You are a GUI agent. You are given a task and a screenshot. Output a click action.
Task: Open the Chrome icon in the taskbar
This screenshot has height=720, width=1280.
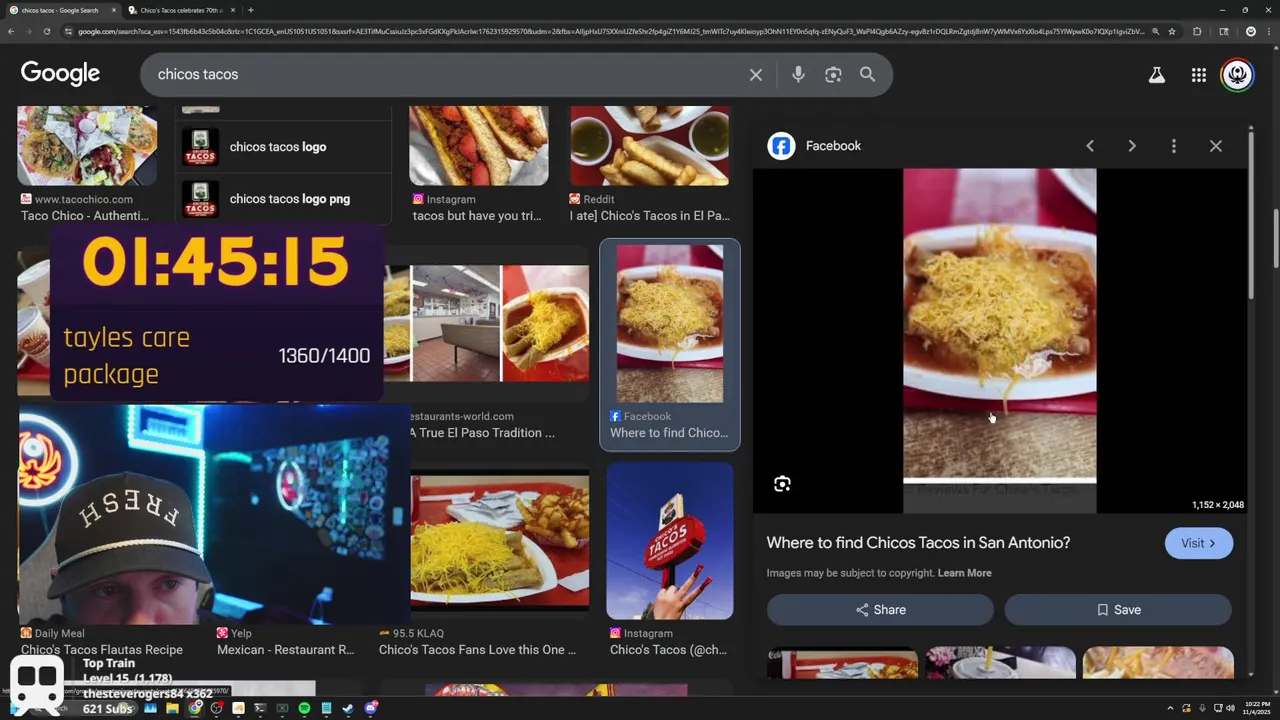click(x=195, y=709)
